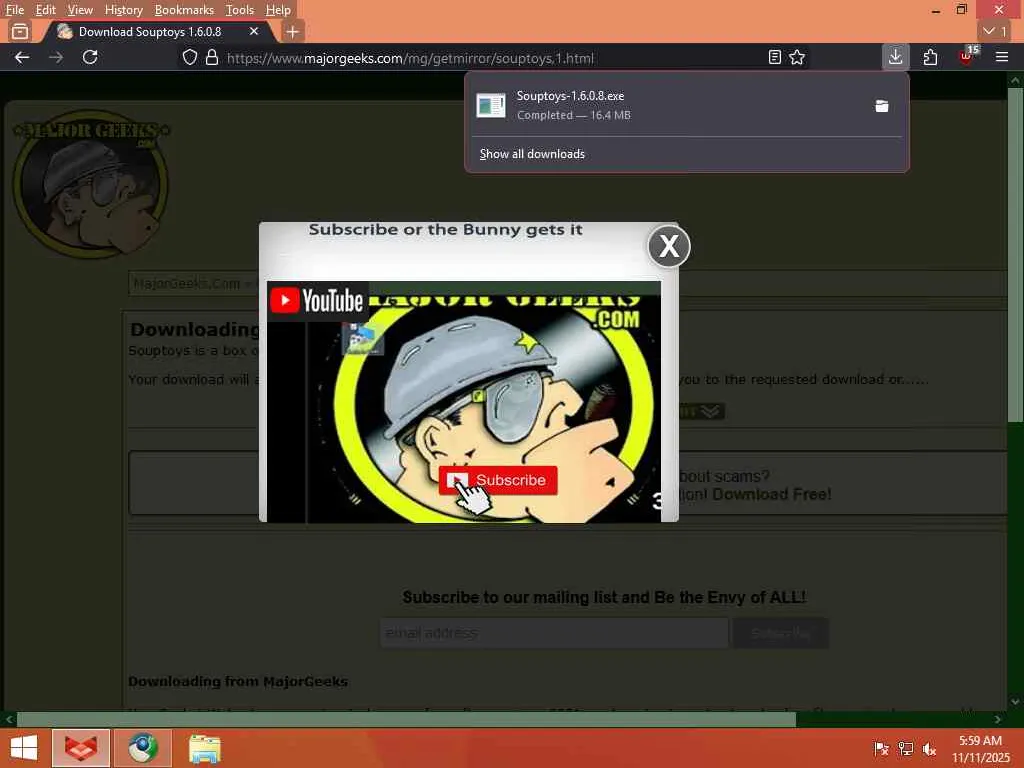Viewport: 1024px width, 768px height.
Task: Click the YouTube logo in the video
Action: [317, 300]
